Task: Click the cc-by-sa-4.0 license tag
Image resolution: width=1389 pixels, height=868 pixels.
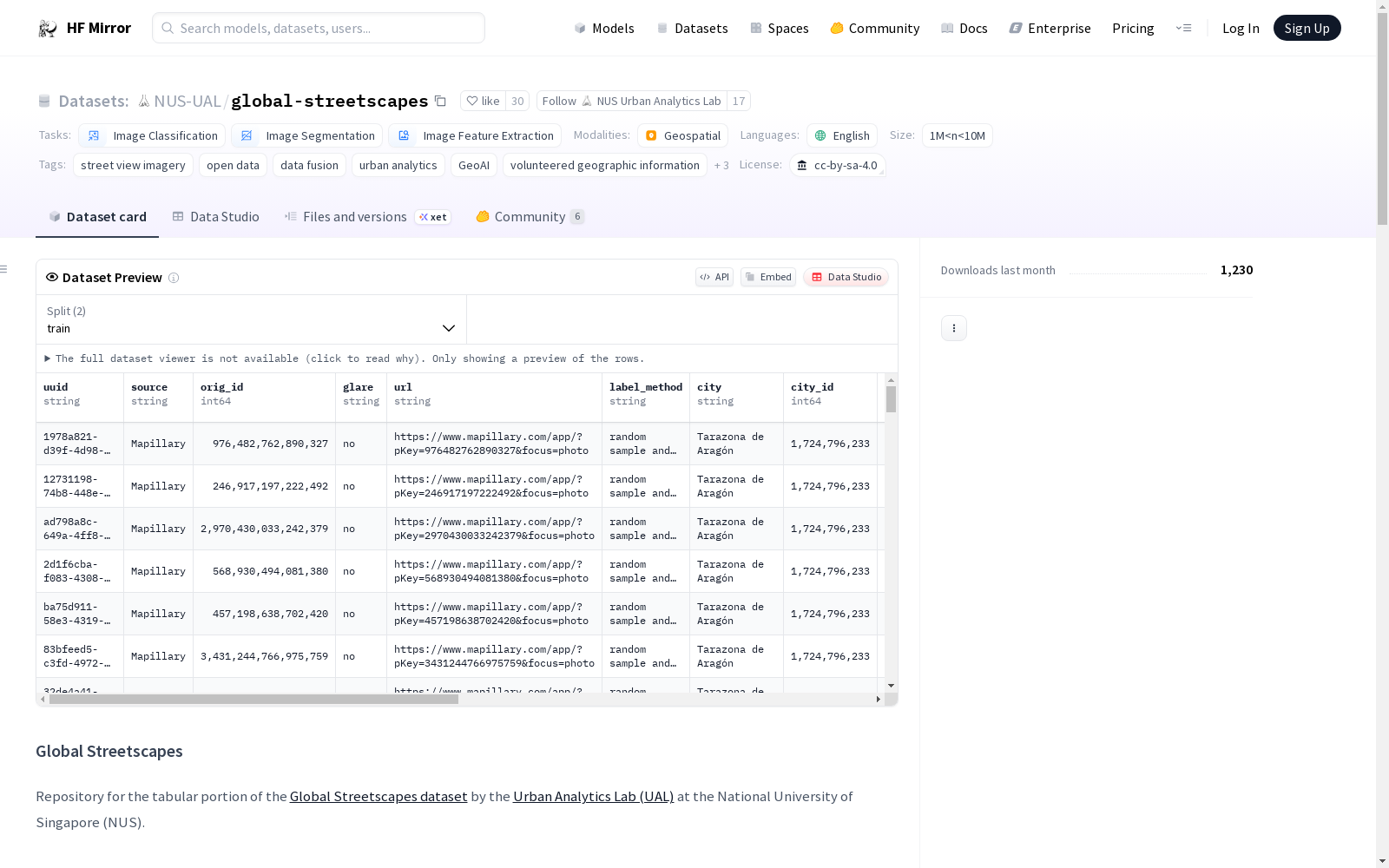Action: pos(837,165)
